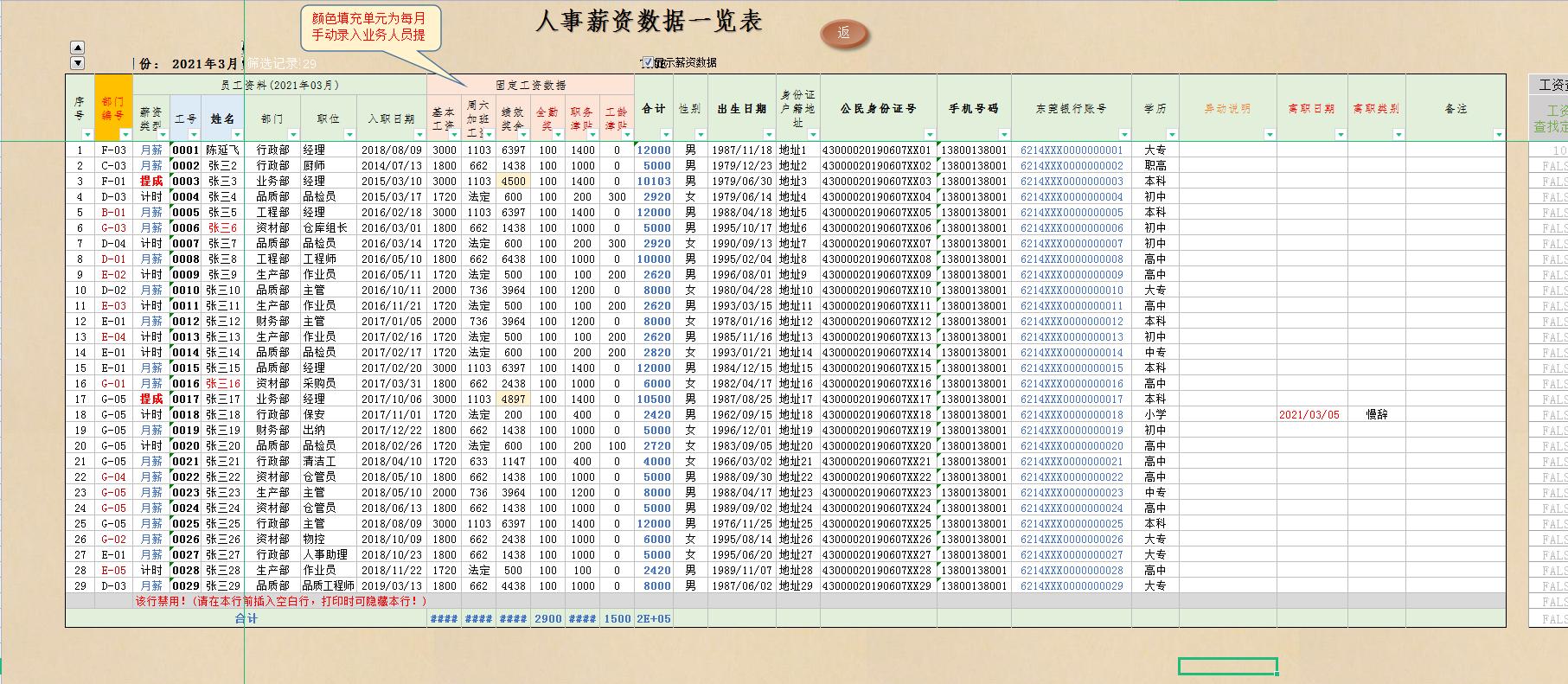Open the 性别 column filter dropdown
1568x684 pixels.
coord(701,134)
